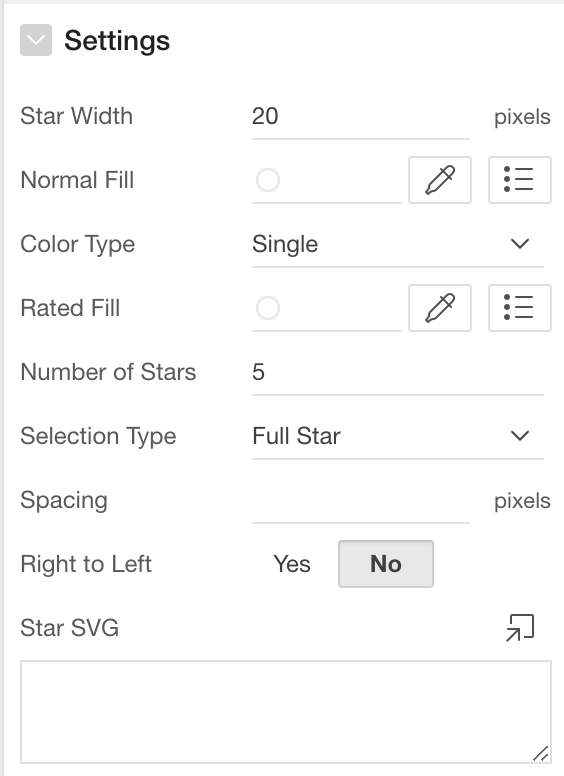Open color list for Normal Fill
This screenshot has width=564, height=776.
coord(519,180)
